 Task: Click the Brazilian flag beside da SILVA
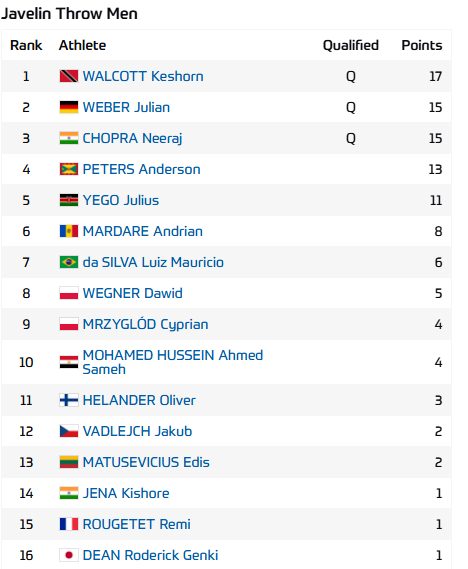point(69,262)
